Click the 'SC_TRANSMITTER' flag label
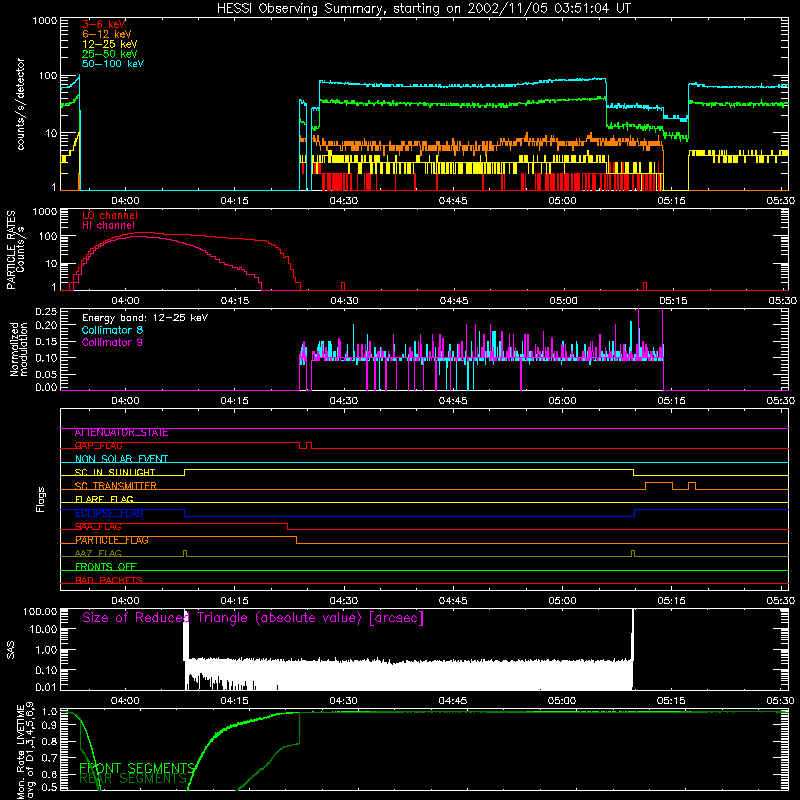The image size is (800, 800). (x=115, y=486)
